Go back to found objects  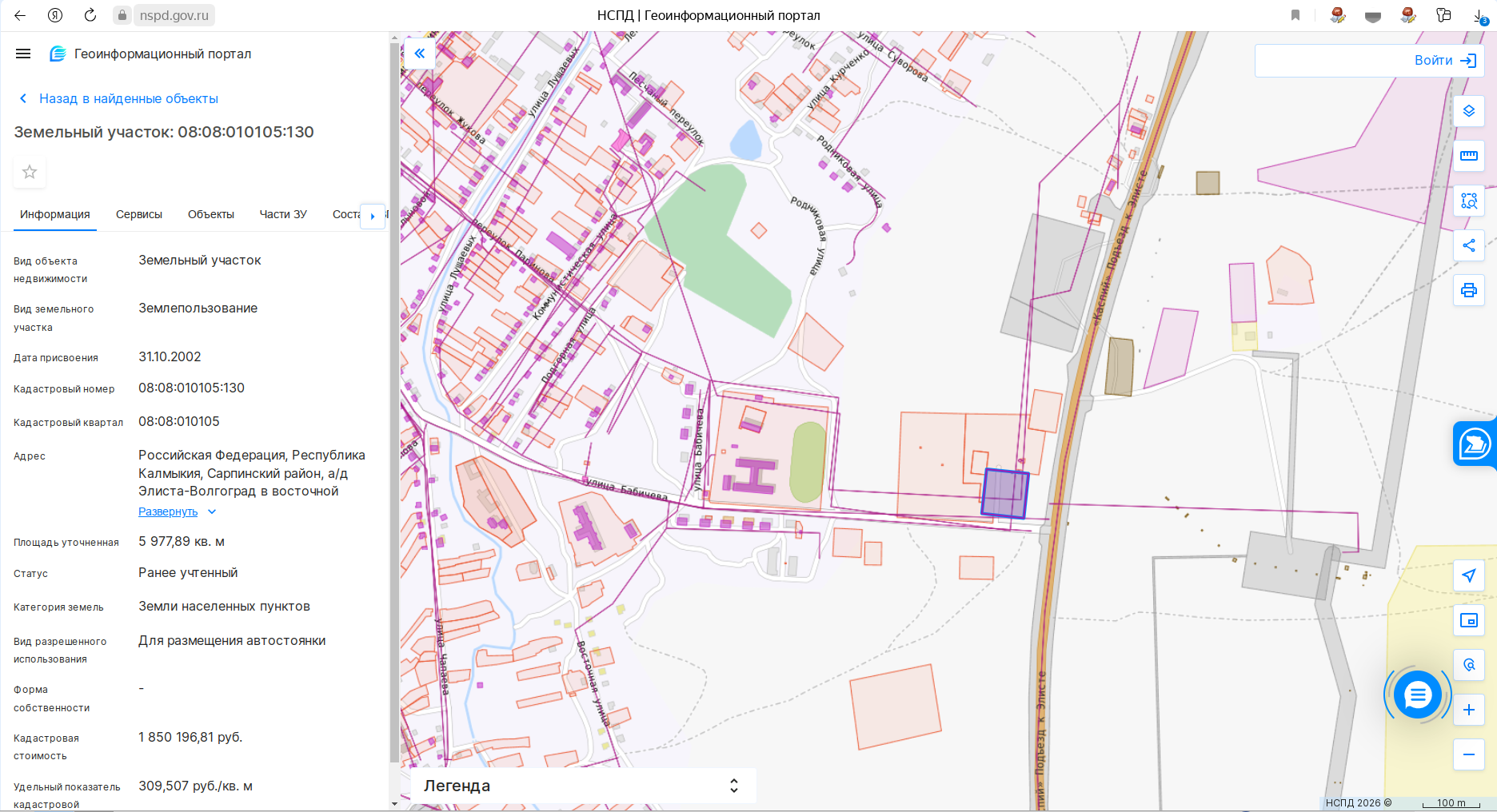[118, 98]
